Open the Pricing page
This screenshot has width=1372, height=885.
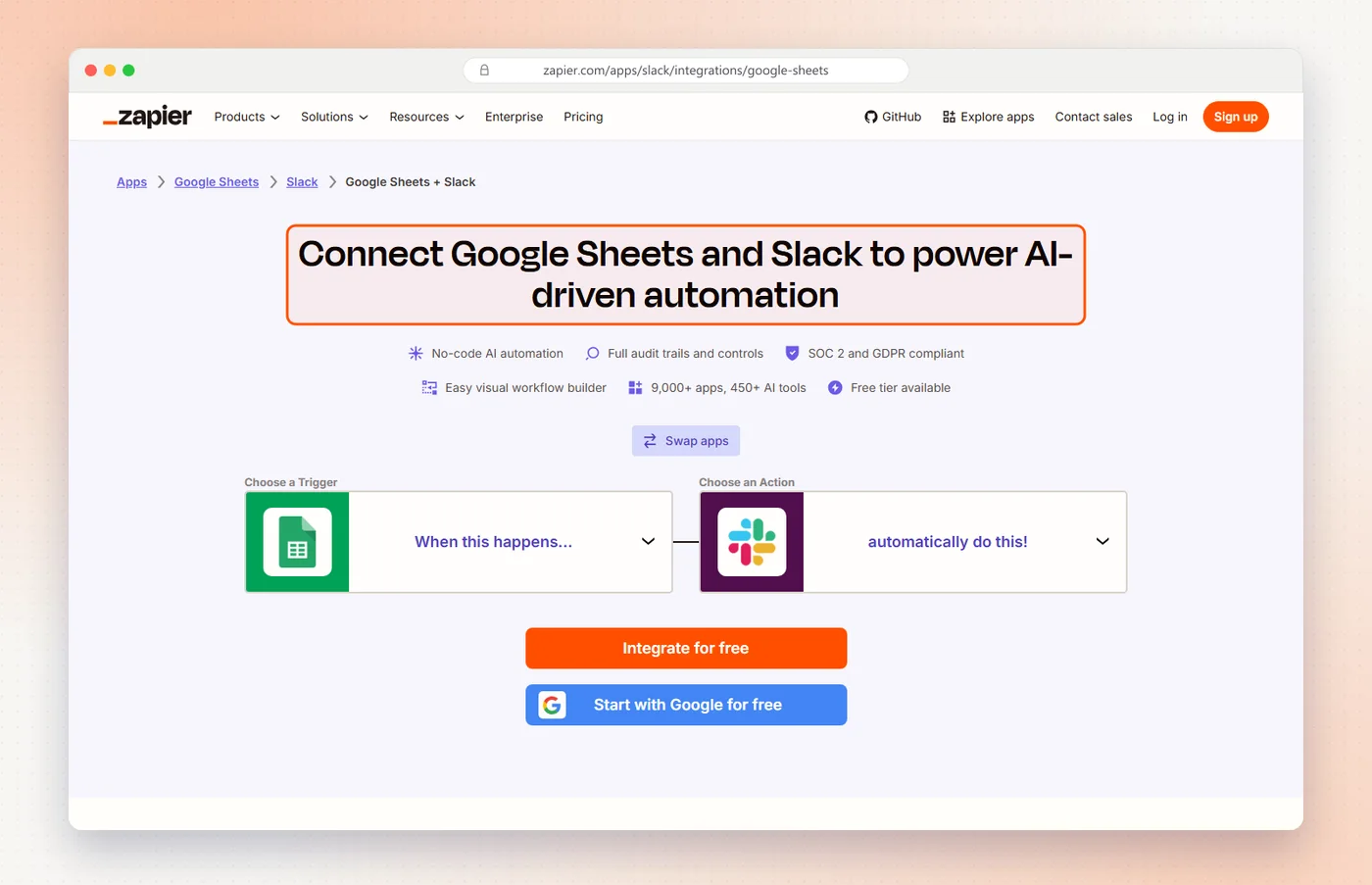pos(583,117)
